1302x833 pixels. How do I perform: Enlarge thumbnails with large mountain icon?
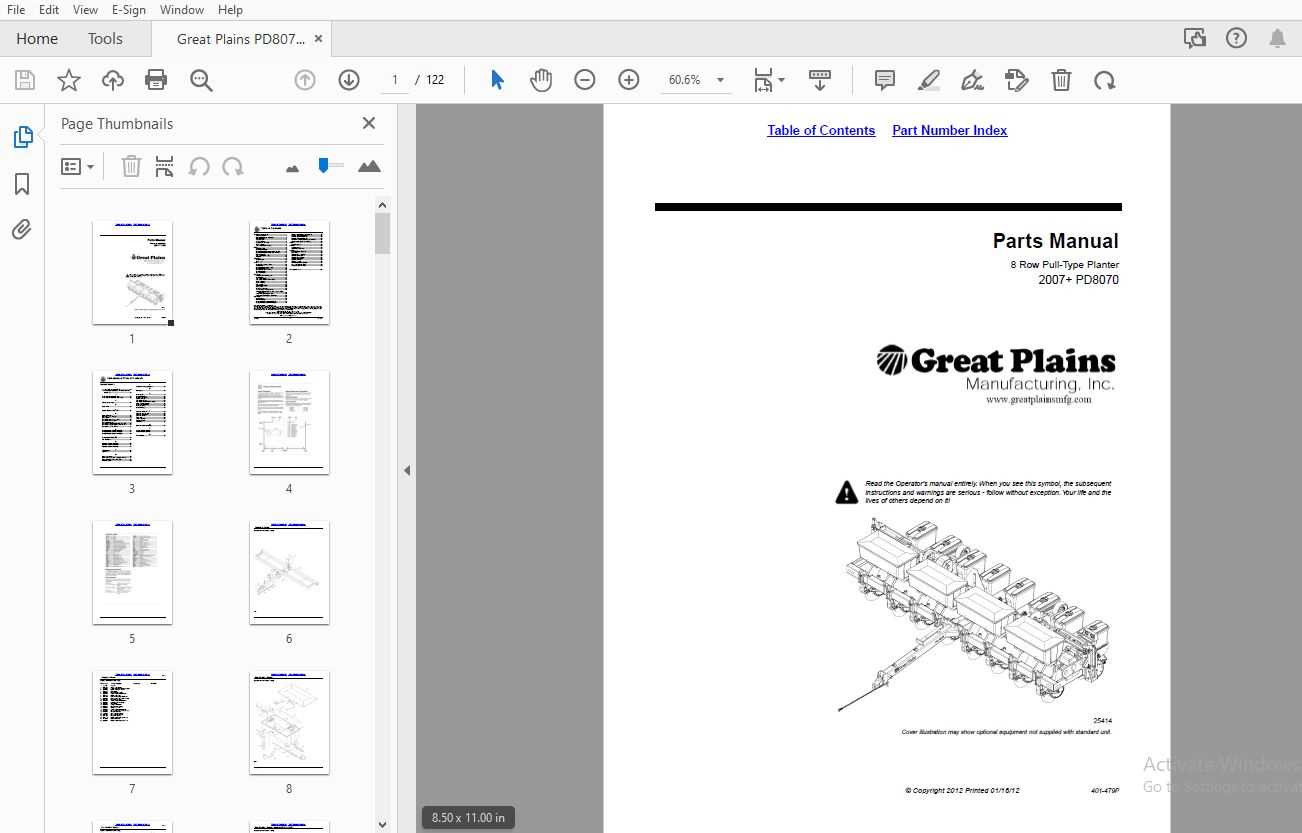pos(369,166)
